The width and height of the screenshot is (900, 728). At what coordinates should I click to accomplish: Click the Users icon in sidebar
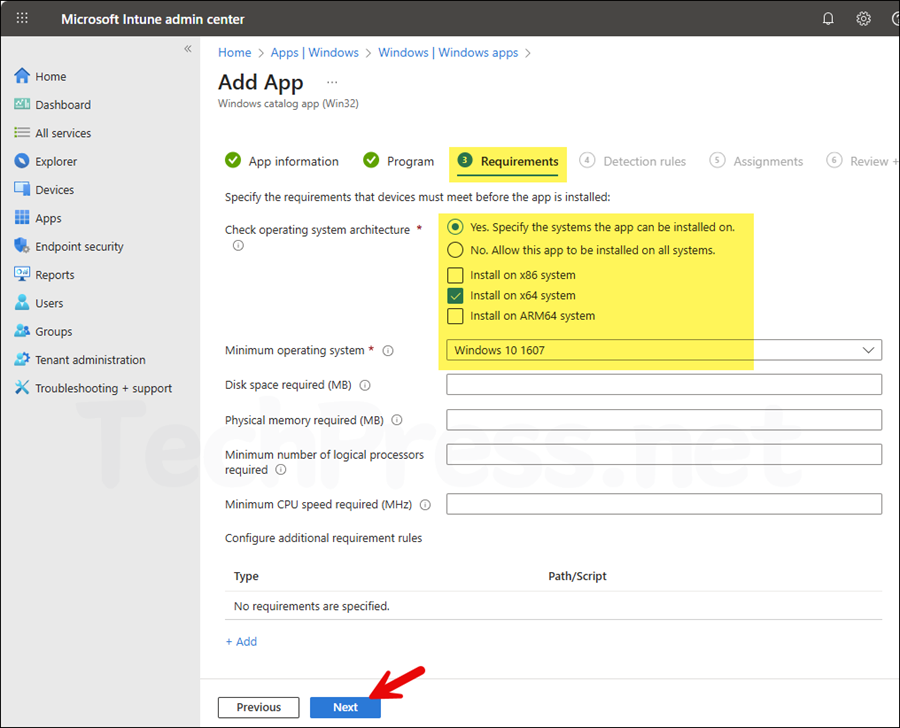tap(22, 302)
